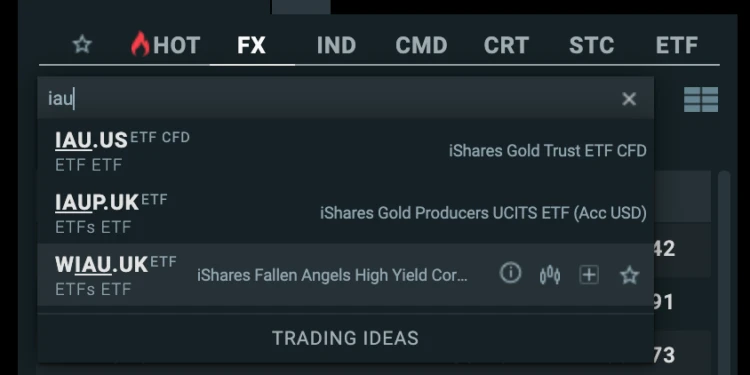Switch to the IND tab
The height and width of the screenshot is (375, 750).
pos(336,45)
